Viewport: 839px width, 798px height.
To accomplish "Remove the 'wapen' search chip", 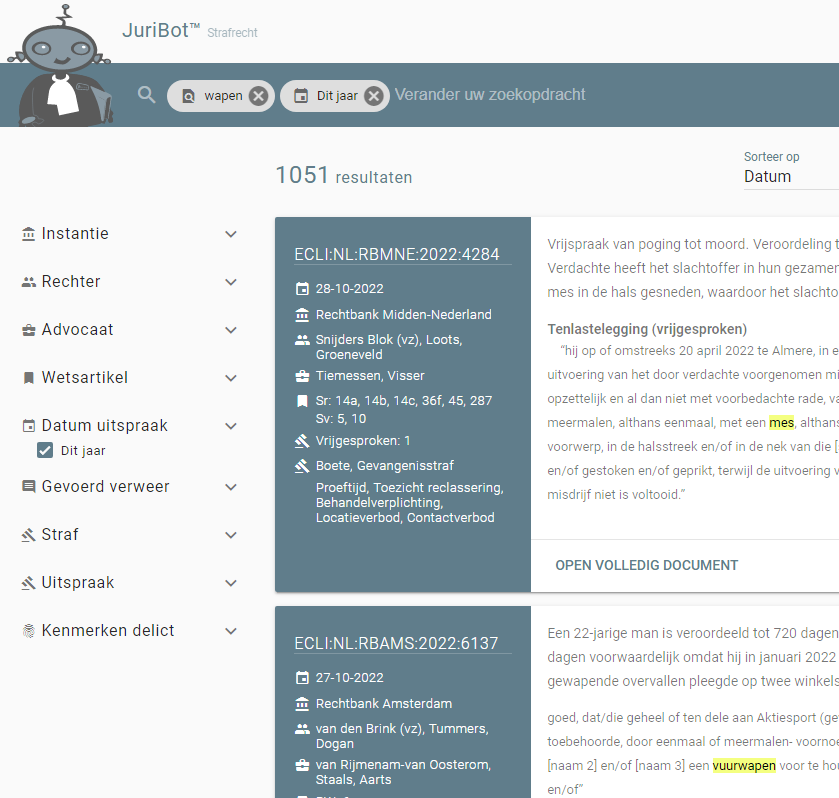I will pos(258,96).
